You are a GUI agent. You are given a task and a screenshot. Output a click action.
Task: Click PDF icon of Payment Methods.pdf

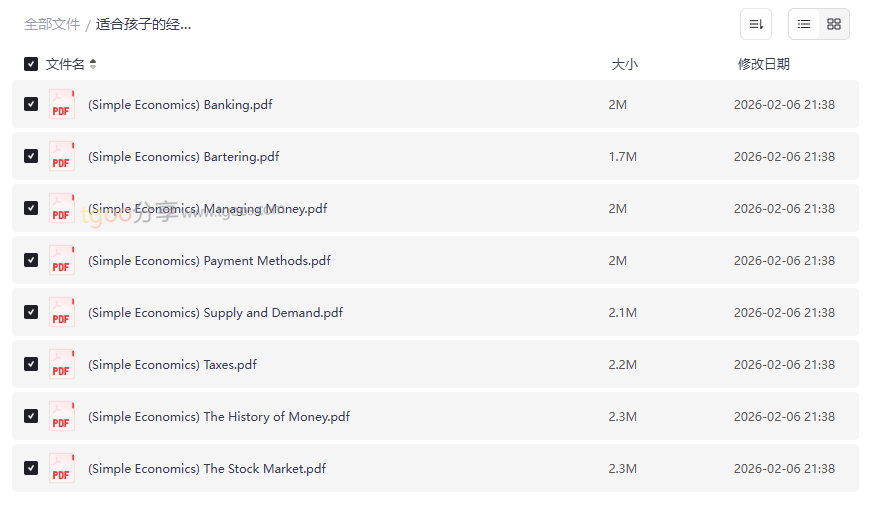[x=62, y=261]
